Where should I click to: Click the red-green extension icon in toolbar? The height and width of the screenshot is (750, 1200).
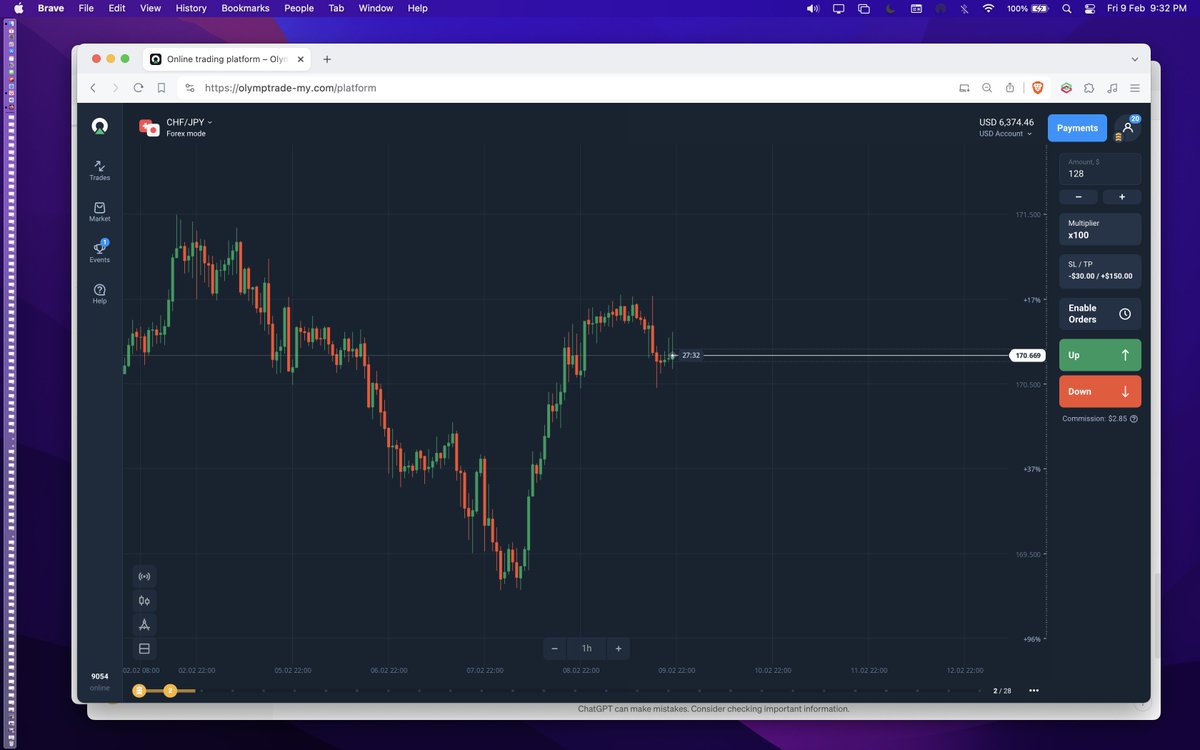coord(1066,88)
